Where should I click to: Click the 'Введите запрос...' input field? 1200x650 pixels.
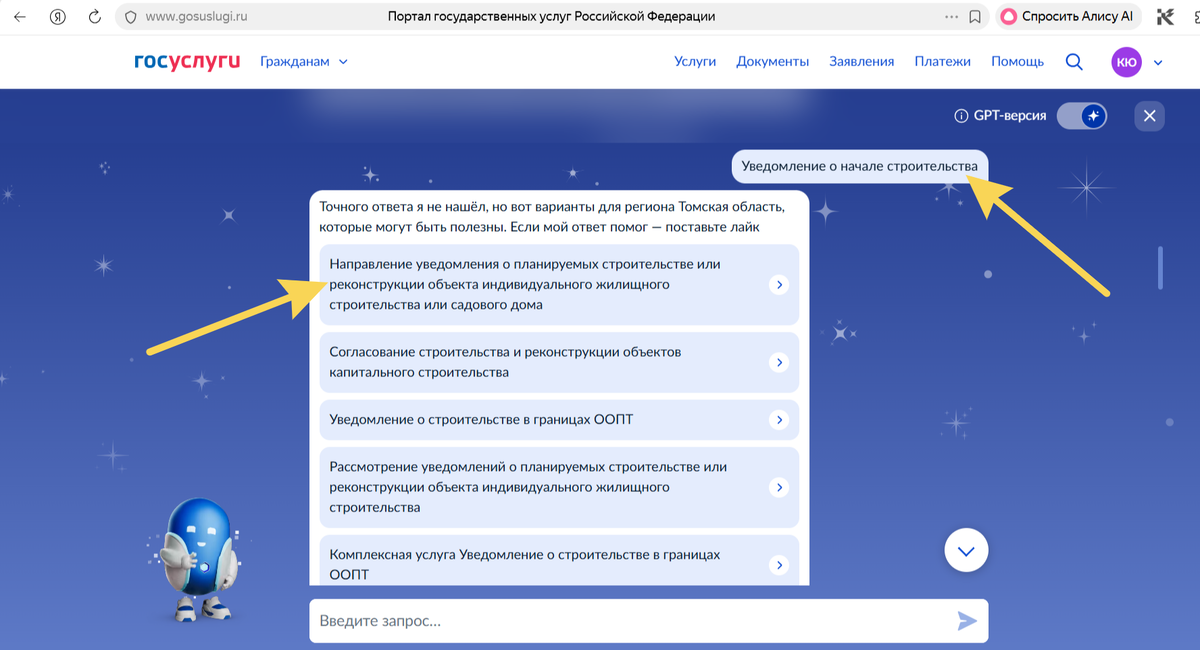click(x=600, y=621)
